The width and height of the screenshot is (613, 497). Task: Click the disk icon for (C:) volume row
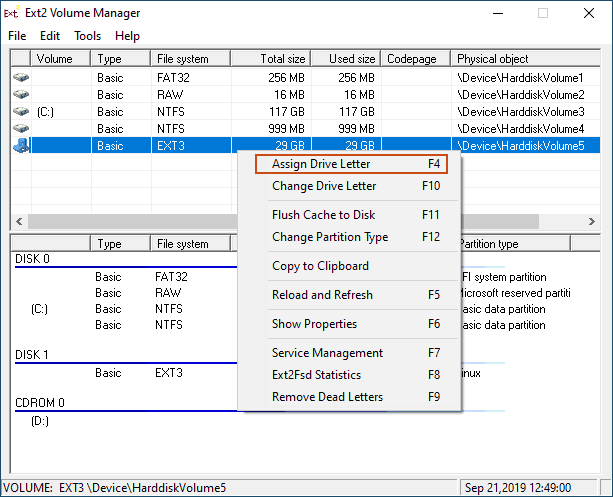pyautogui.click(x=21, y=112)
